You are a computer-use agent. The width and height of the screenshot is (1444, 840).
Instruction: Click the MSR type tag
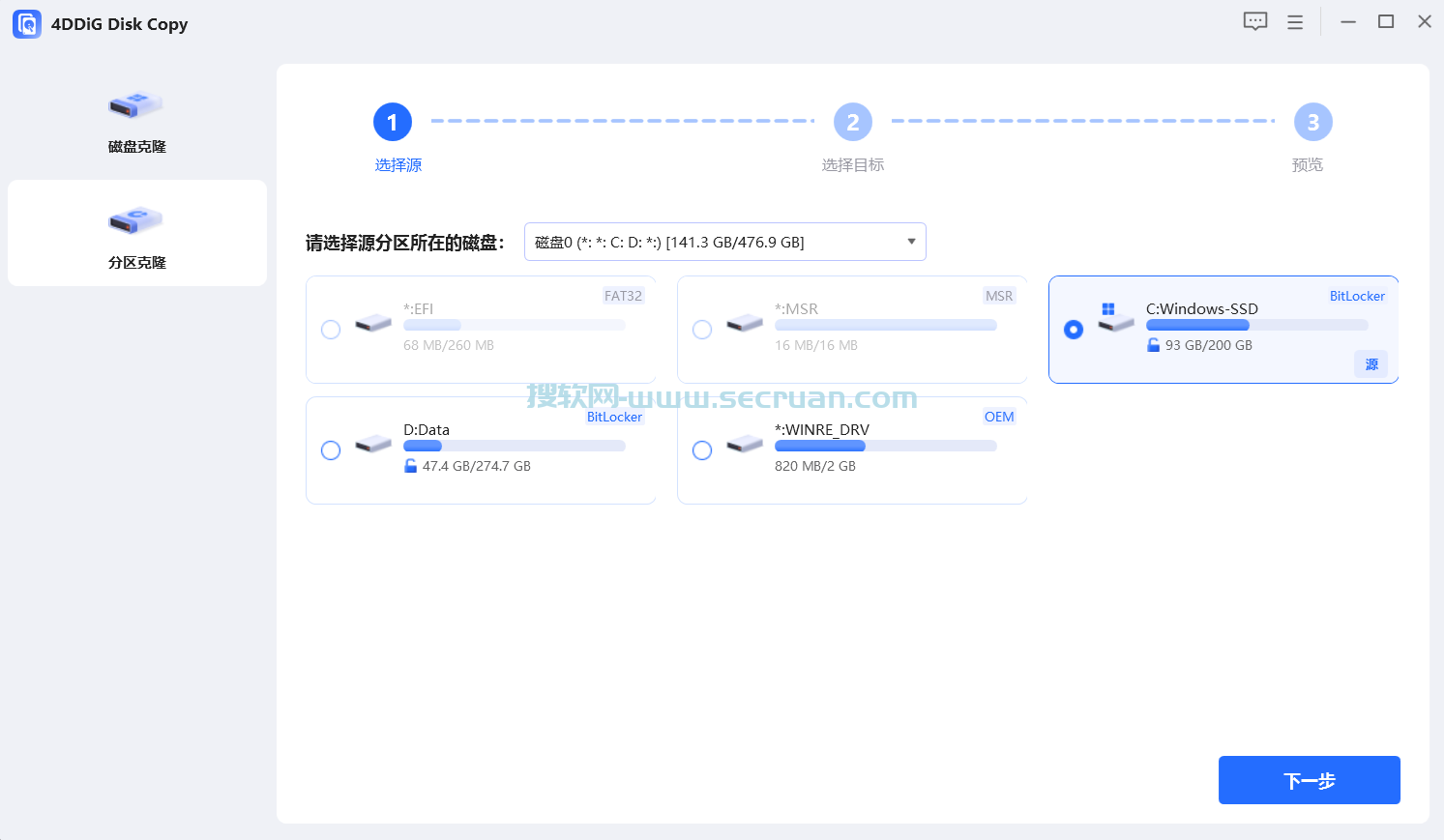click(x=999, y=296)
